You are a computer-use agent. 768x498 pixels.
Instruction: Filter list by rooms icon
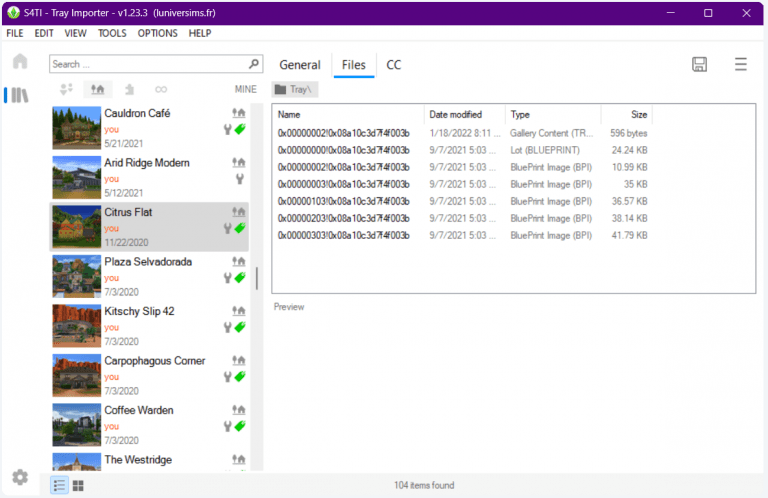[x=129, y=89]
